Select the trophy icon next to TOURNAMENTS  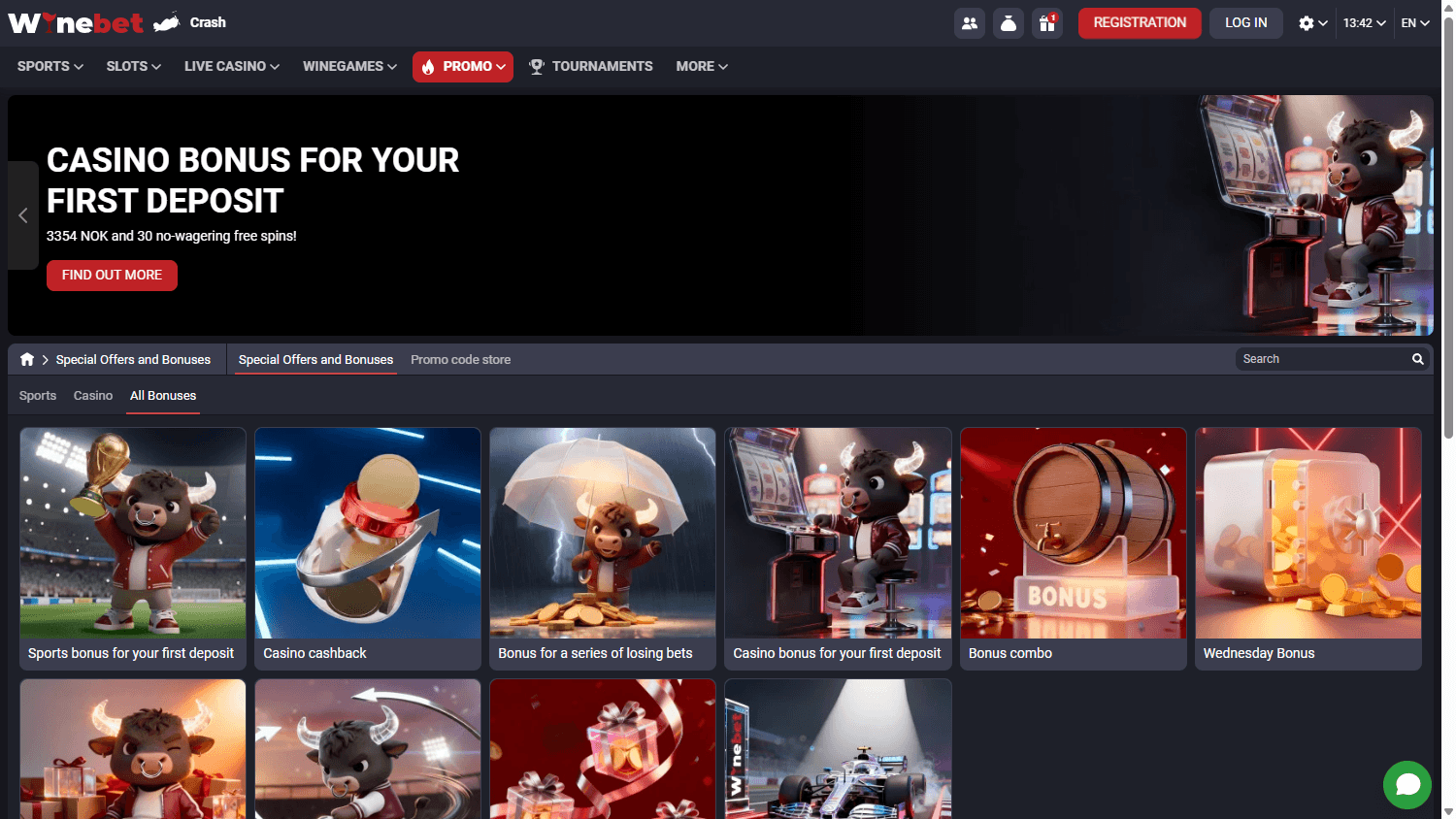(537, 66)
